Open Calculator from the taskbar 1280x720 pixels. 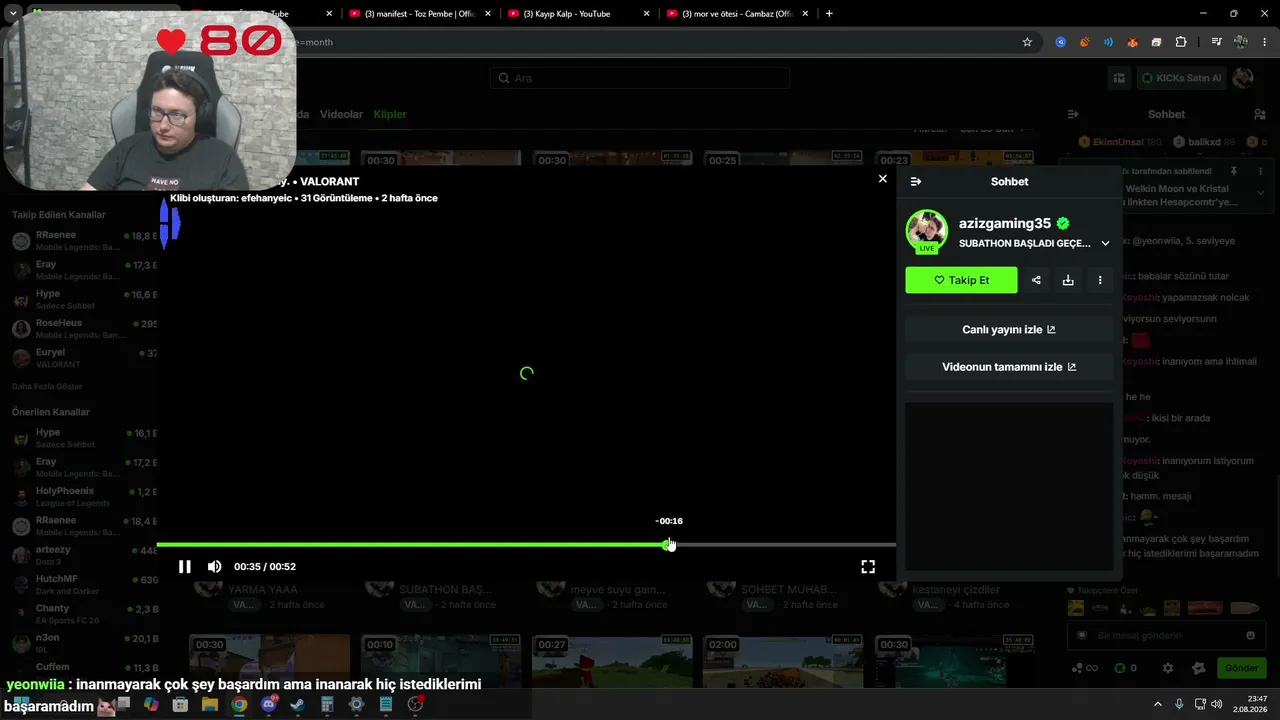tap(327, 704)
